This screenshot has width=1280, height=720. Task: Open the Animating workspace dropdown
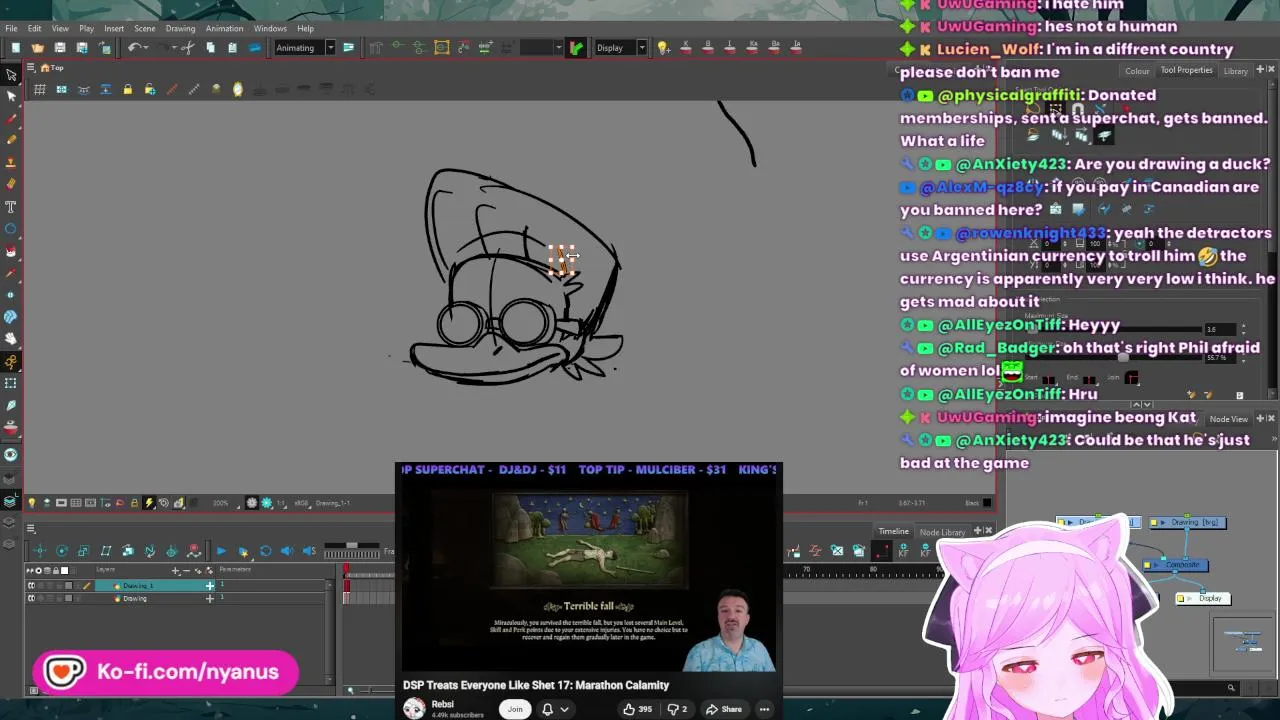[303, 48]
